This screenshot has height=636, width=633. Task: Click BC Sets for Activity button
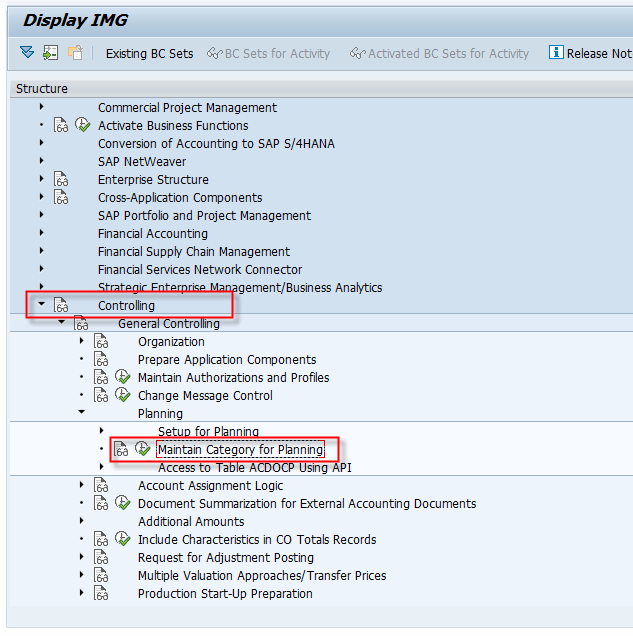[x=268, y=54]
